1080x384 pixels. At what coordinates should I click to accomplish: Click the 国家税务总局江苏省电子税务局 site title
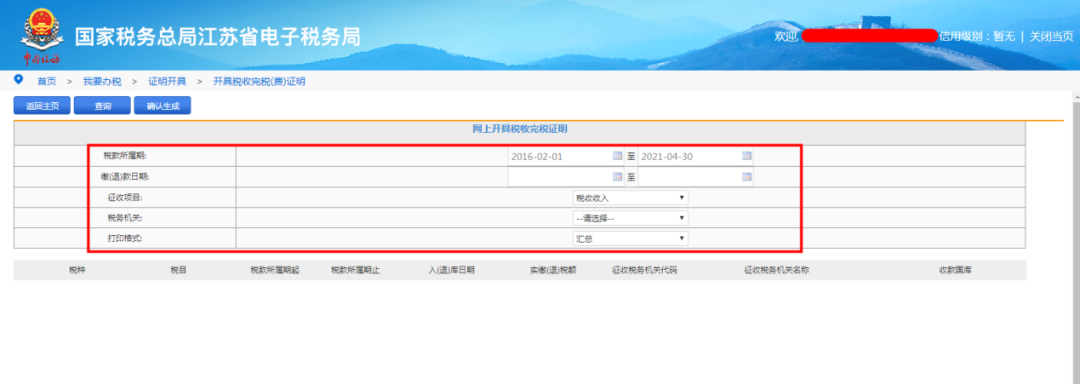(218, 36)
